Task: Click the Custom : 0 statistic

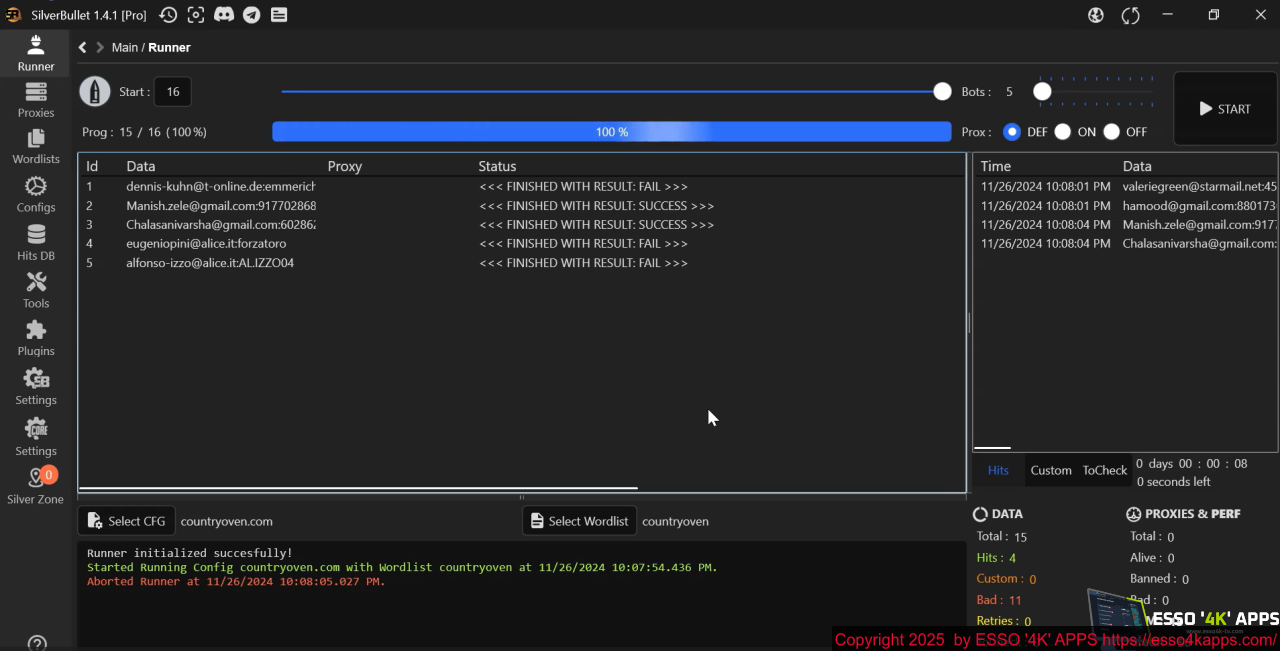Action: pos(1006,579)
